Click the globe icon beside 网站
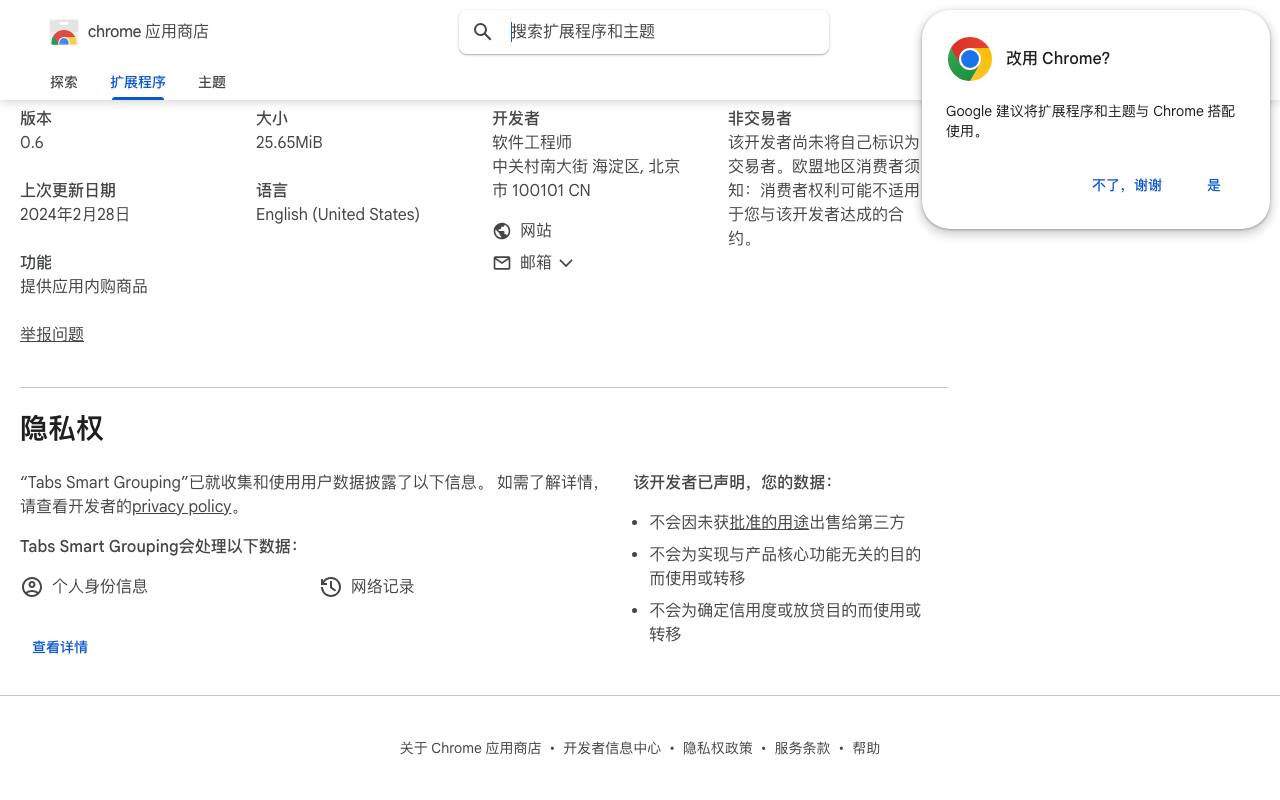 502,231
